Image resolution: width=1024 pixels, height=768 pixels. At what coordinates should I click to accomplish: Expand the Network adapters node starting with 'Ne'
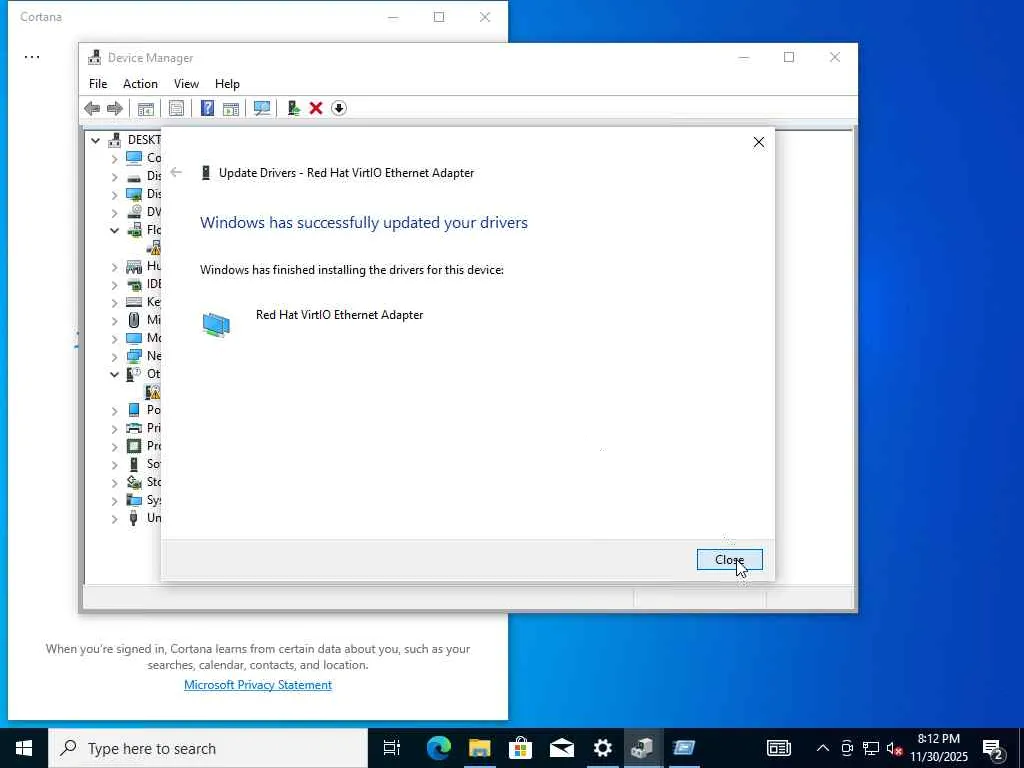point(114,357)
